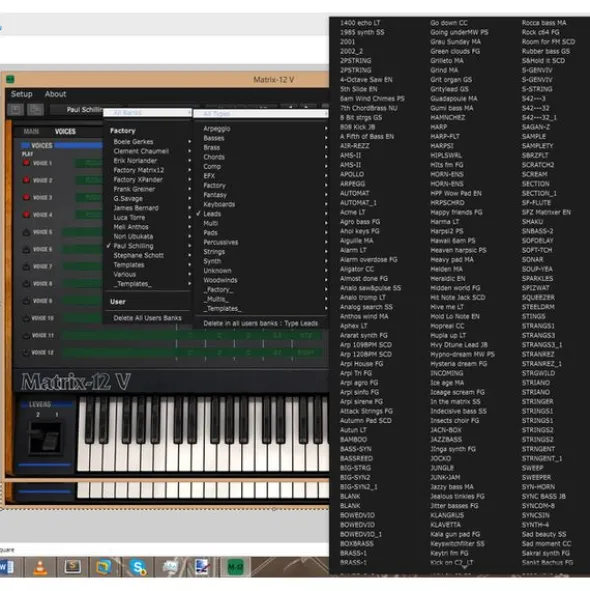This screenshot has width=590, height=591.
Task: Load the 'Guadapoule MA' preset
Action: click(454, 99)
